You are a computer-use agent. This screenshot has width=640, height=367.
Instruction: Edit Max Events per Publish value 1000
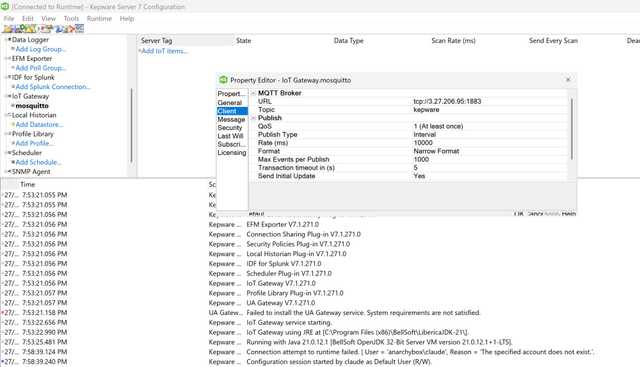pos(489,159)
